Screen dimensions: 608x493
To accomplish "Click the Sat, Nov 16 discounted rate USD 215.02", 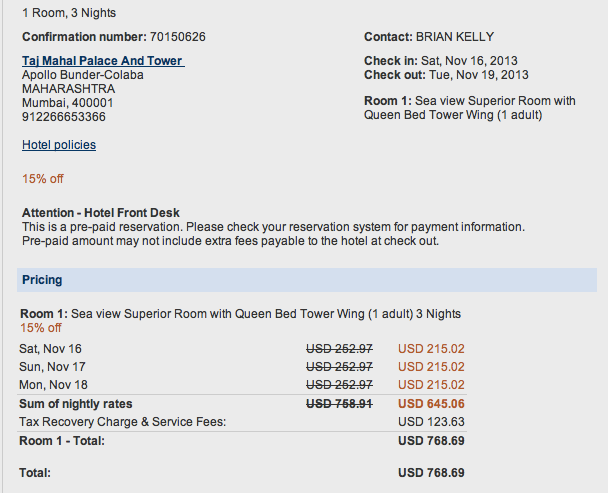I will pos(431,349).
